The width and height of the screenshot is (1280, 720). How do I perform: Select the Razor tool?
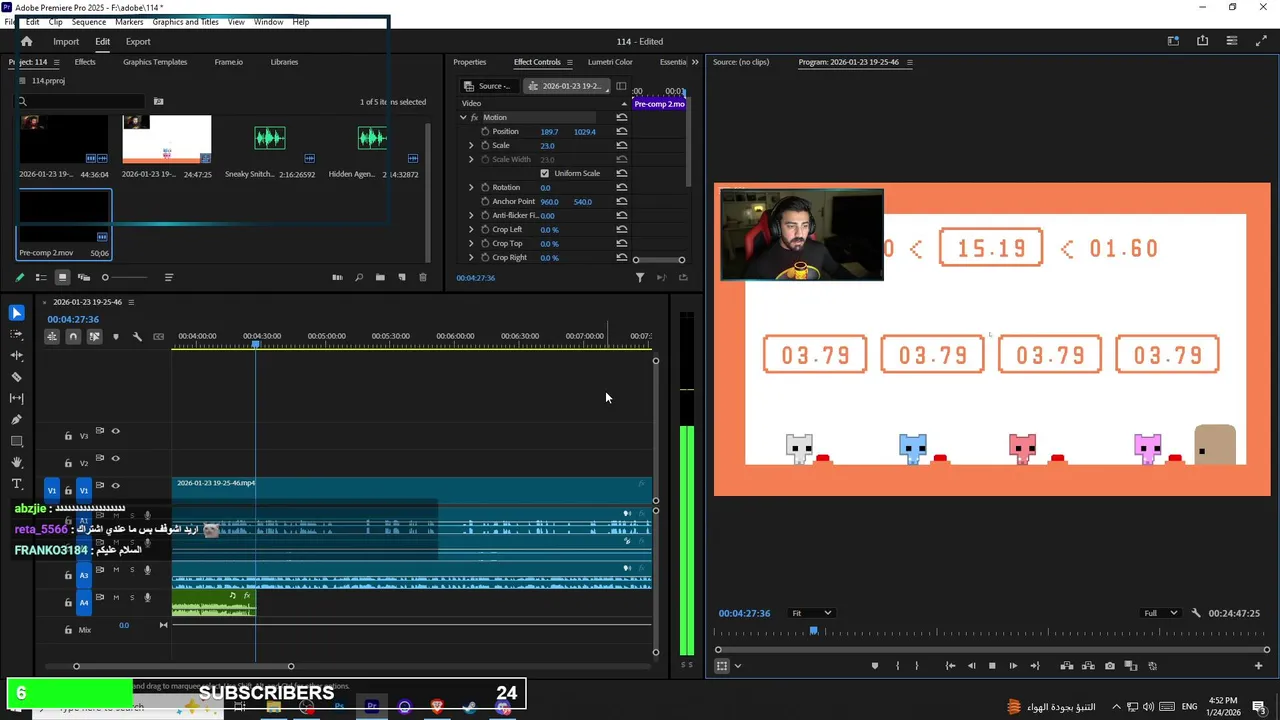click(16, 377)
